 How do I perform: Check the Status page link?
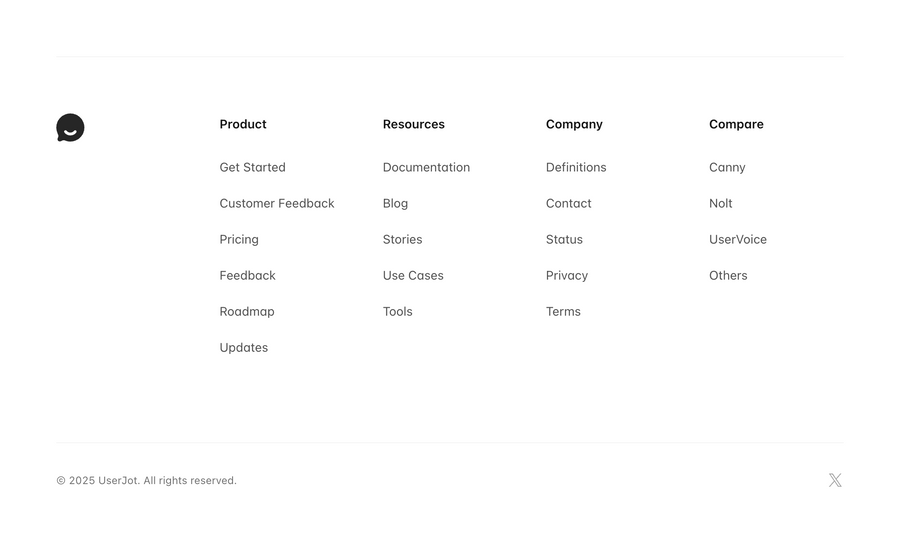pos(564,239)
